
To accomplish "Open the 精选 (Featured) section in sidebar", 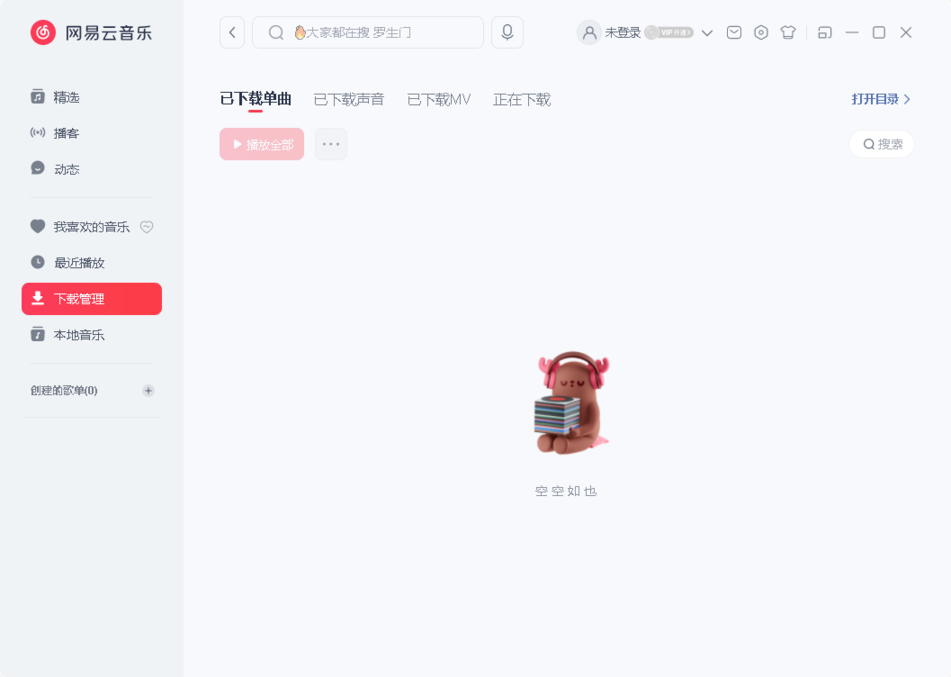I will pos(64,97).
